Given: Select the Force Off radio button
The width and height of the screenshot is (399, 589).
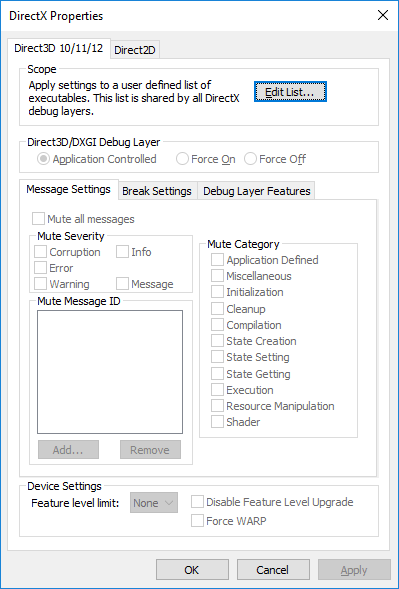Looking at the screenshot, I should pos(275,159).
